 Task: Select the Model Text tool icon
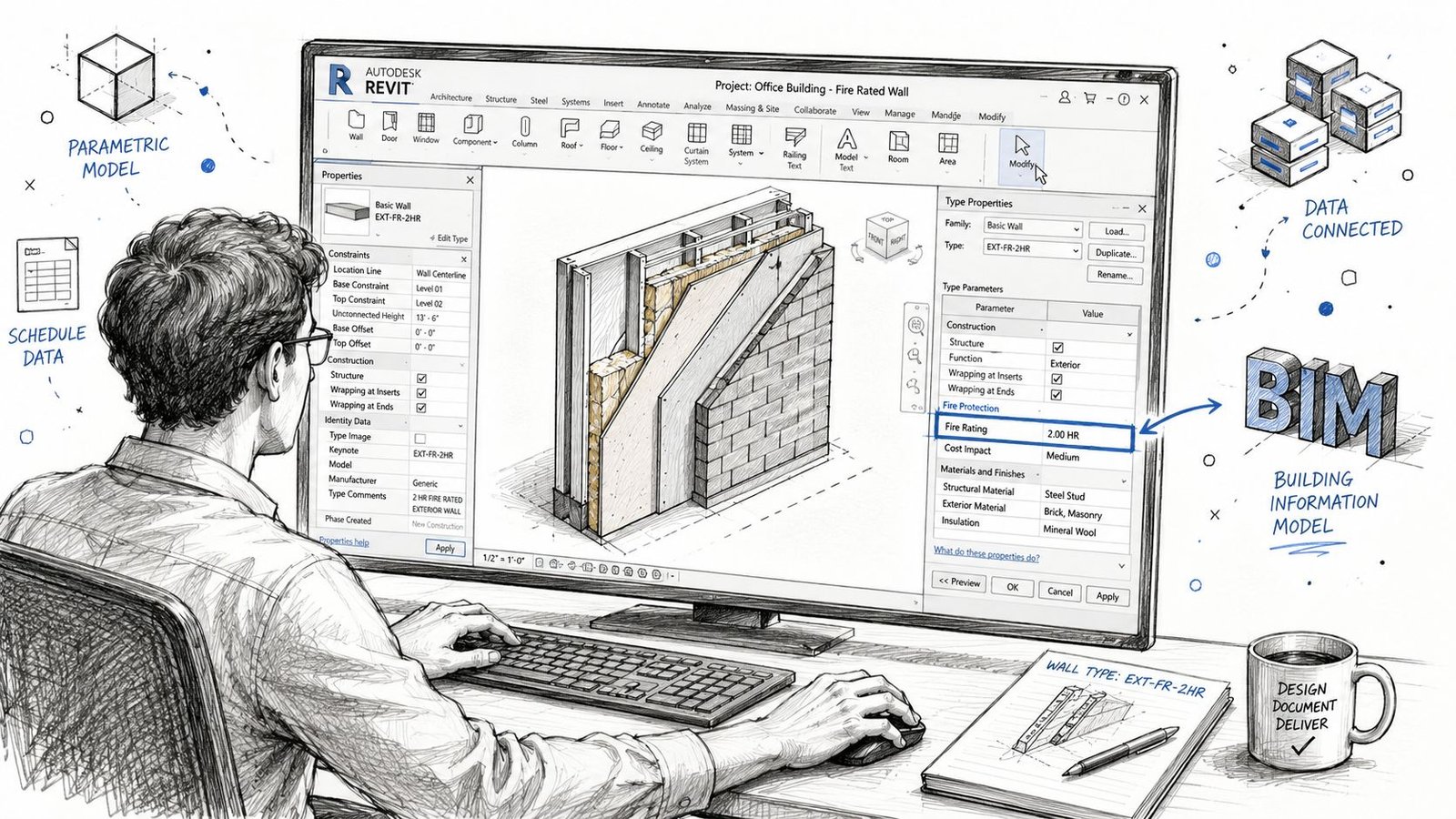click(x=846, y=138)
